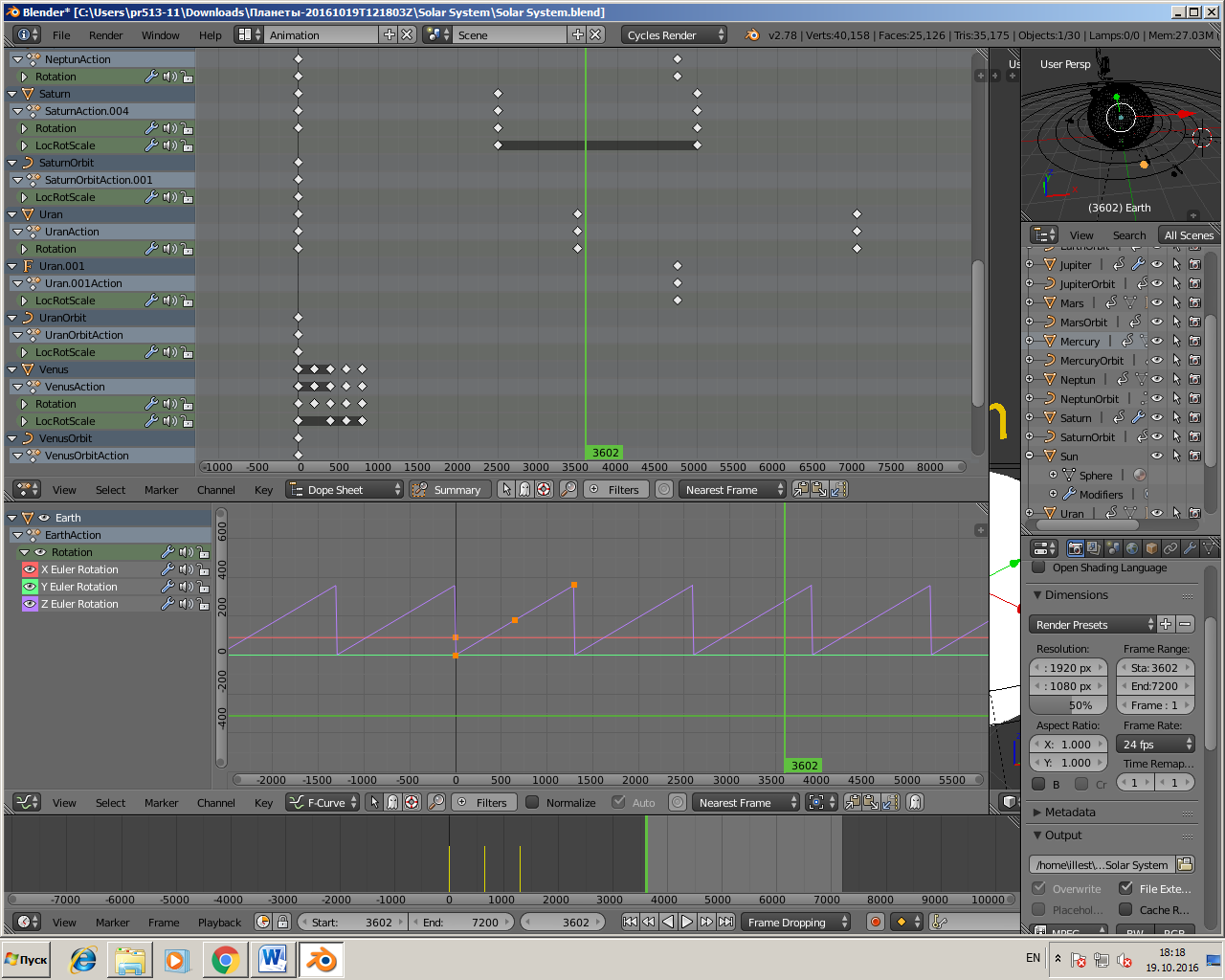This screenshot has height=980, width=1225.
Task: Open the Render menu
Action: coord(105,35)
